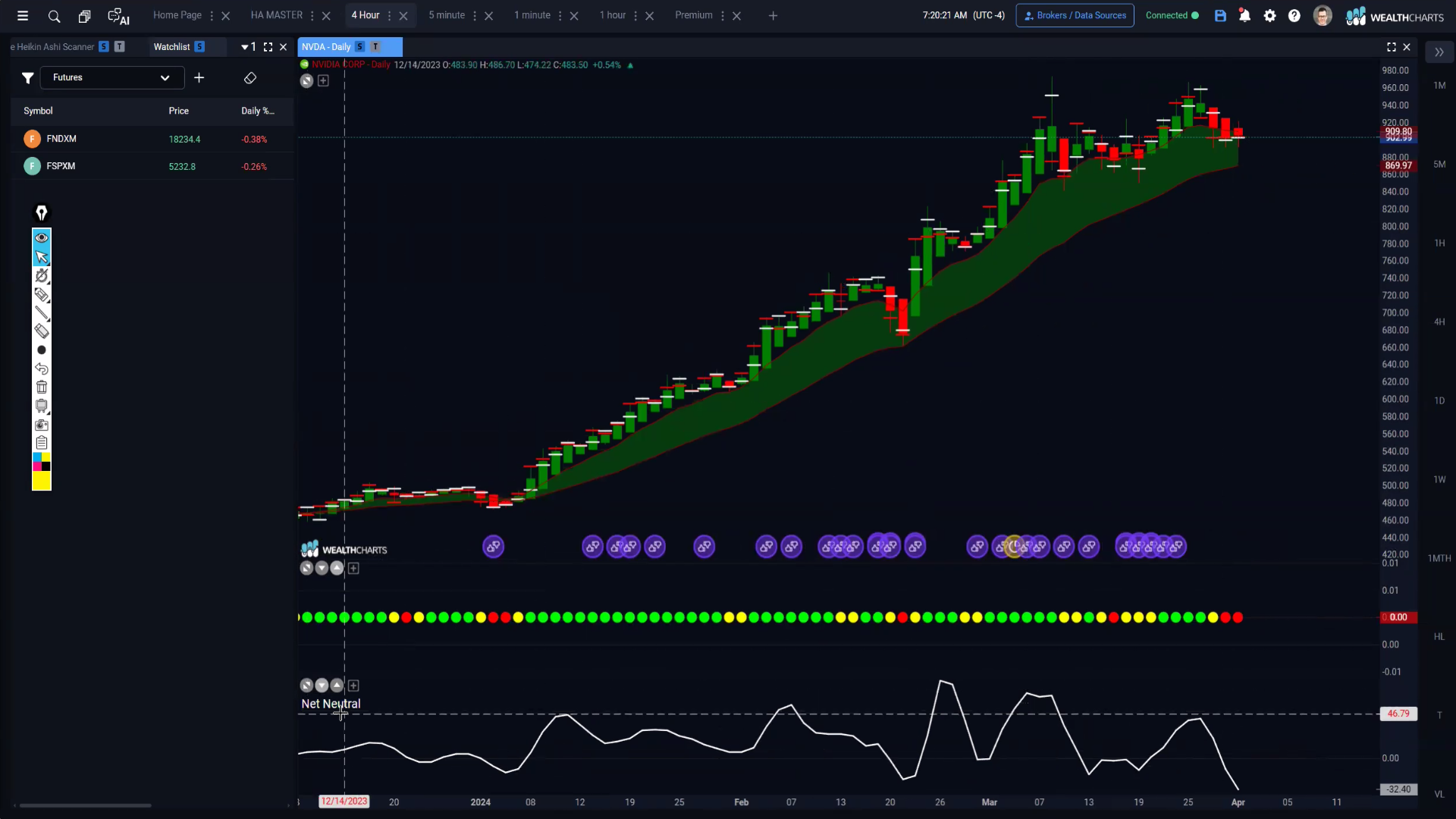Undo last drawing with the curved arrow
The height and width of the screenshot is (819, 1456).
42,369
